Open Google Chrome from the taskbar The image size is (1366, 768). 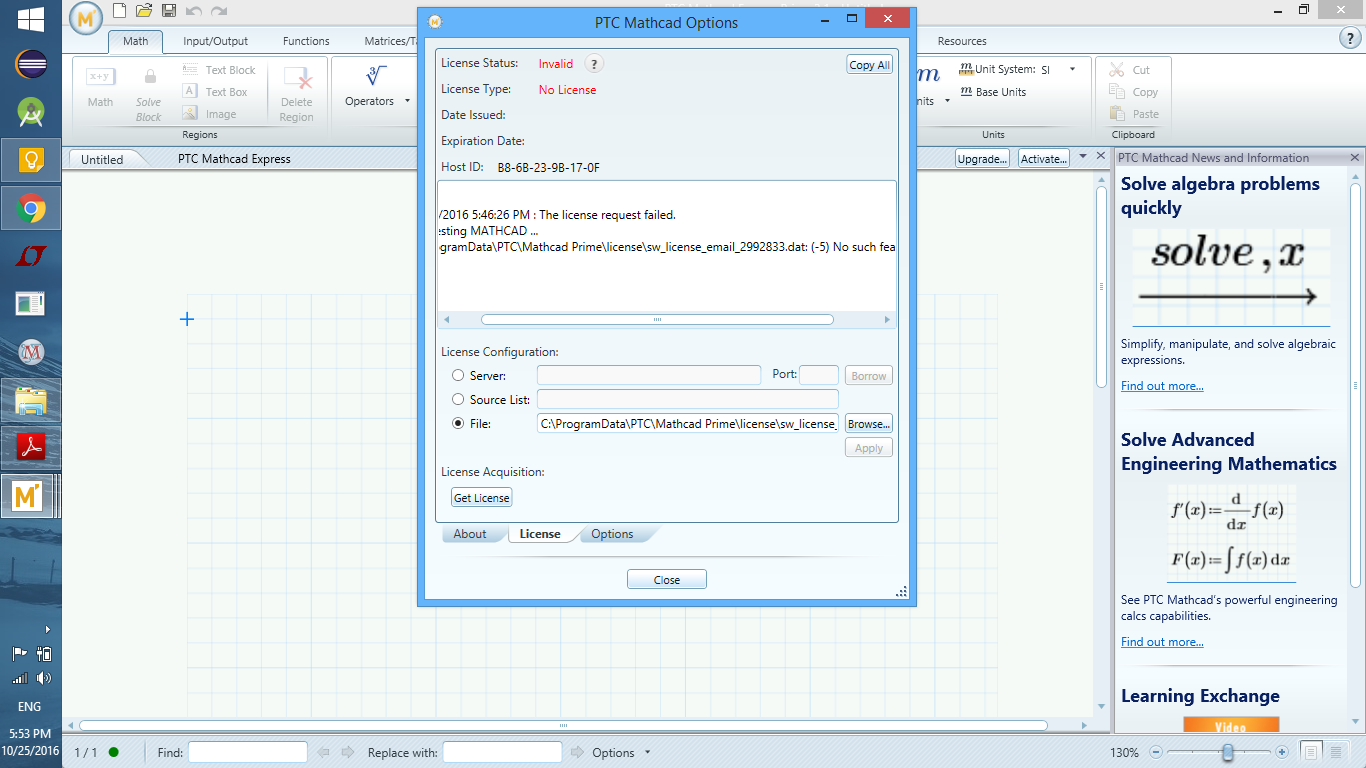click(x=31, y=209)
